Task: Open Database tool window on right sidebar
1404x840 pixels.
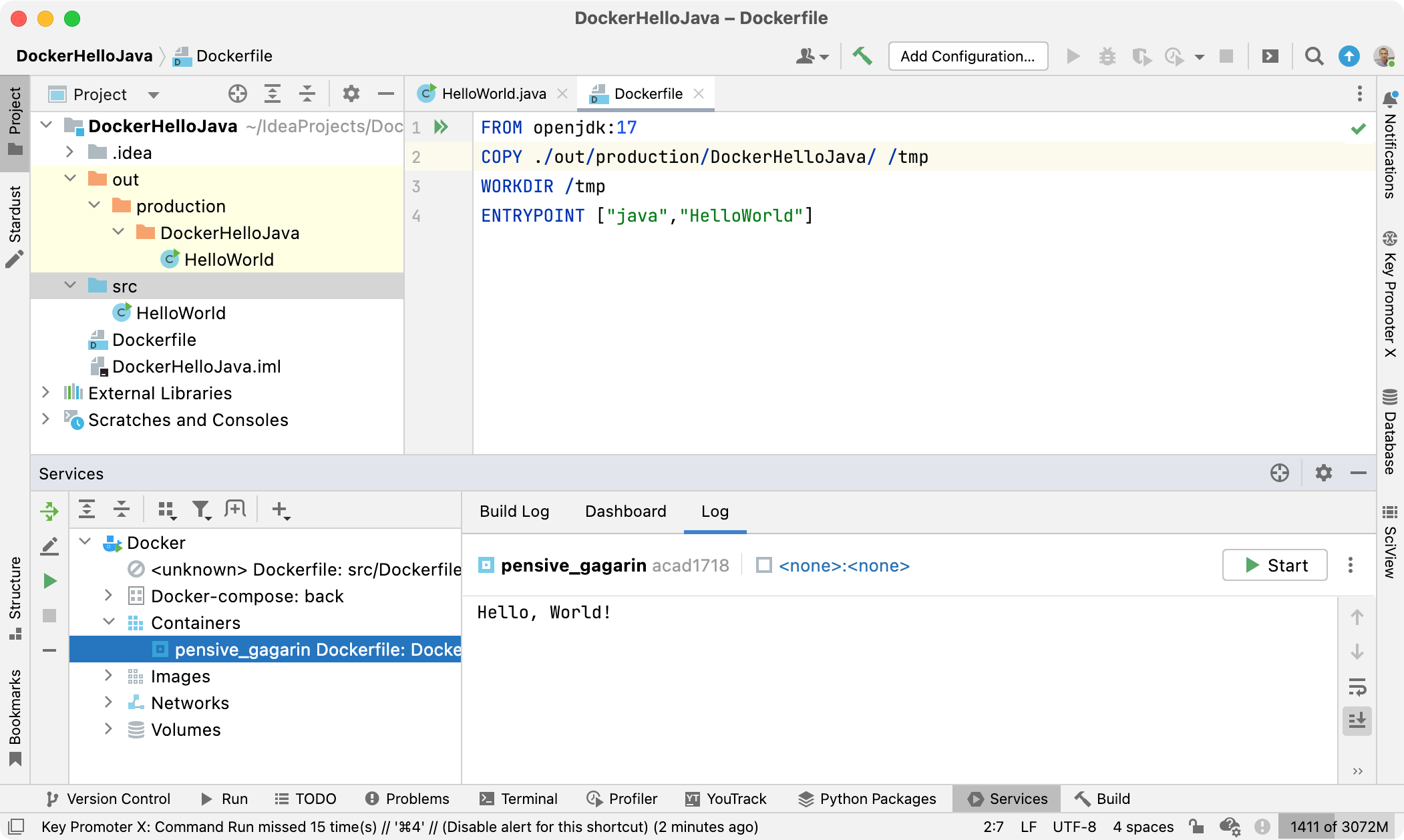Action: 1389,431
